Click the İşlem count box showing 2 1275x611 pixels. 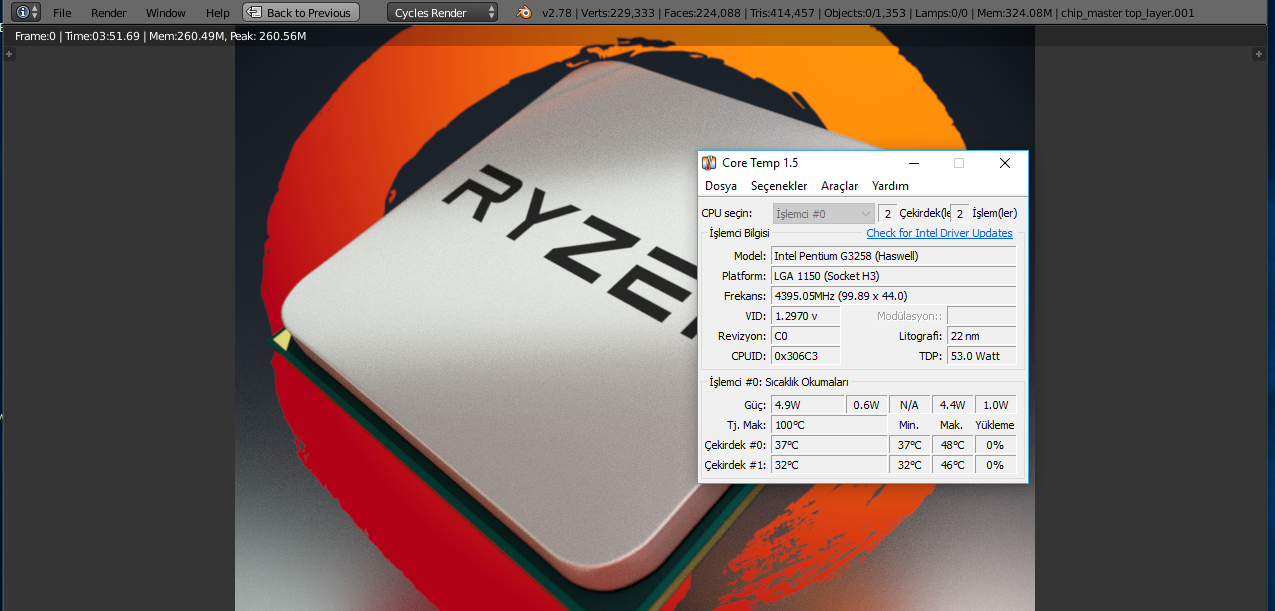tap(959, 213)
